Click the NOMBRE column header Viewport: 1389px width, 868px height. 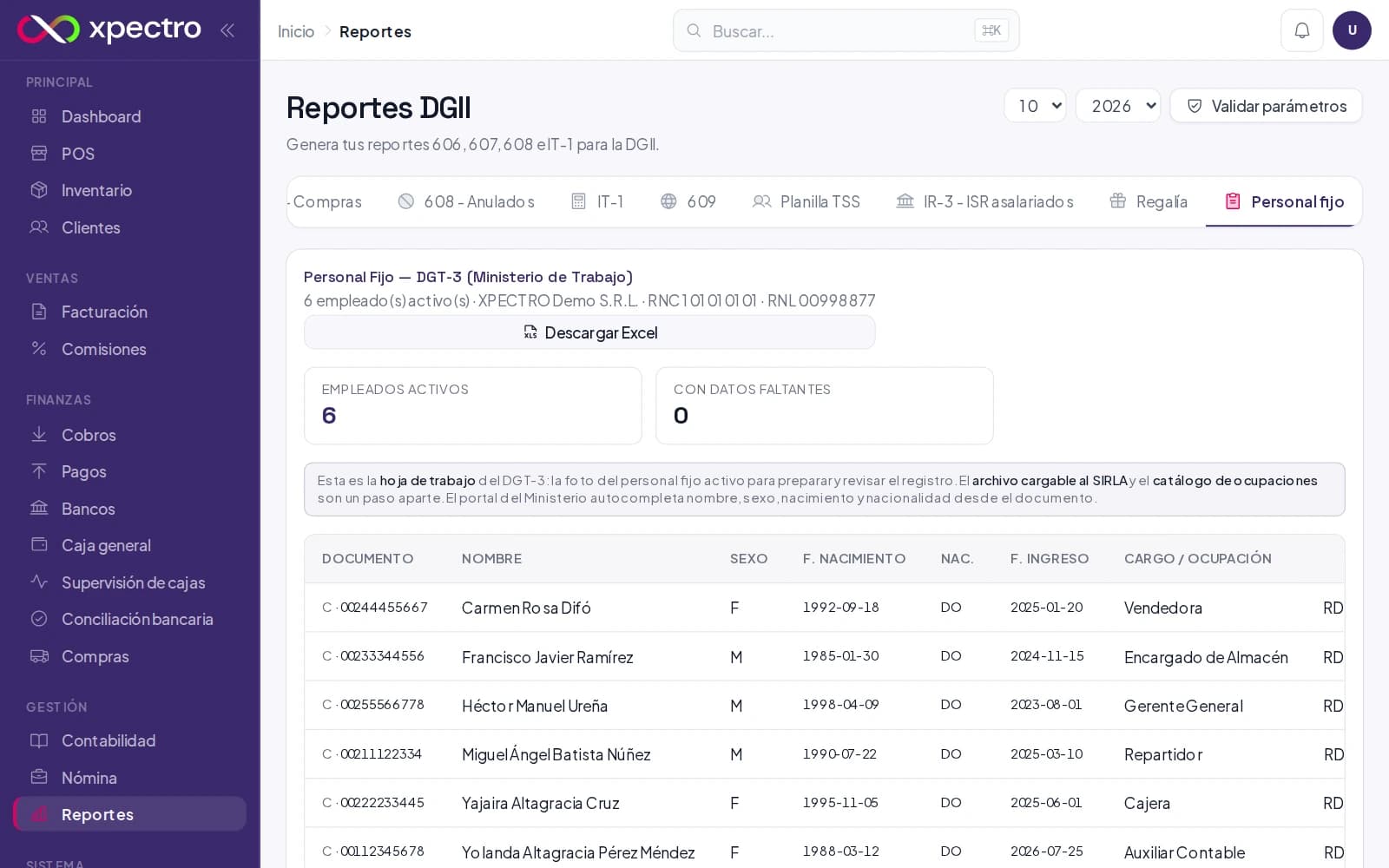(491, 558)
